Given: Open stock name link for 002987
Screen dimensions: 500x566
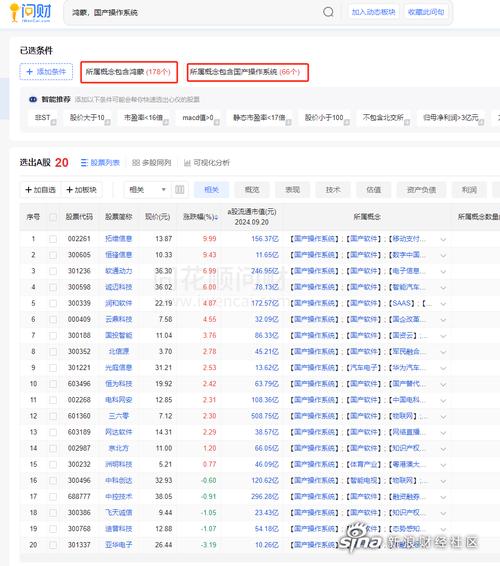Looking at the screenshot, I should click(118, 448).
